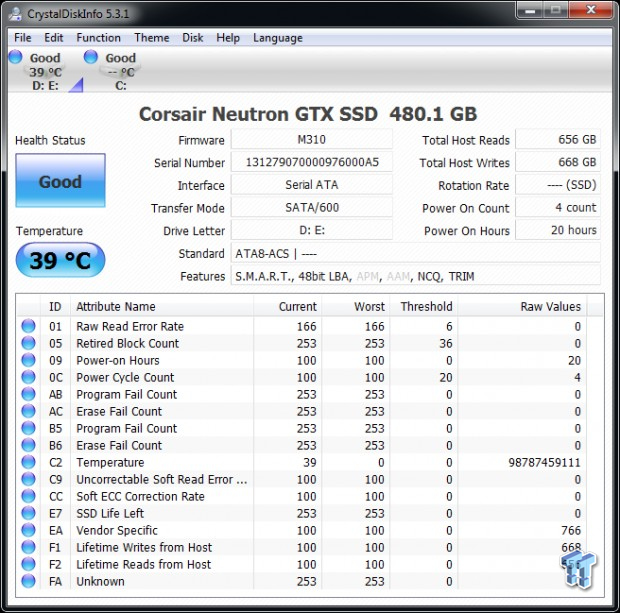Click the Features field
Viewport: 620px width, 613px height.
tap(416, 276)
